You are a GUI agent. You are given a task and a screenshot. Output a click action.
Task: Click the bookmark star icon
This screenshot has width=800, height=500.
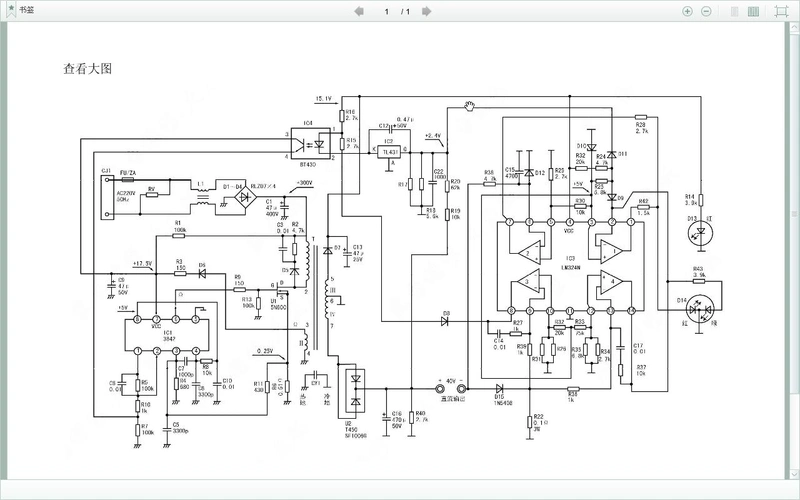(10, 11)
